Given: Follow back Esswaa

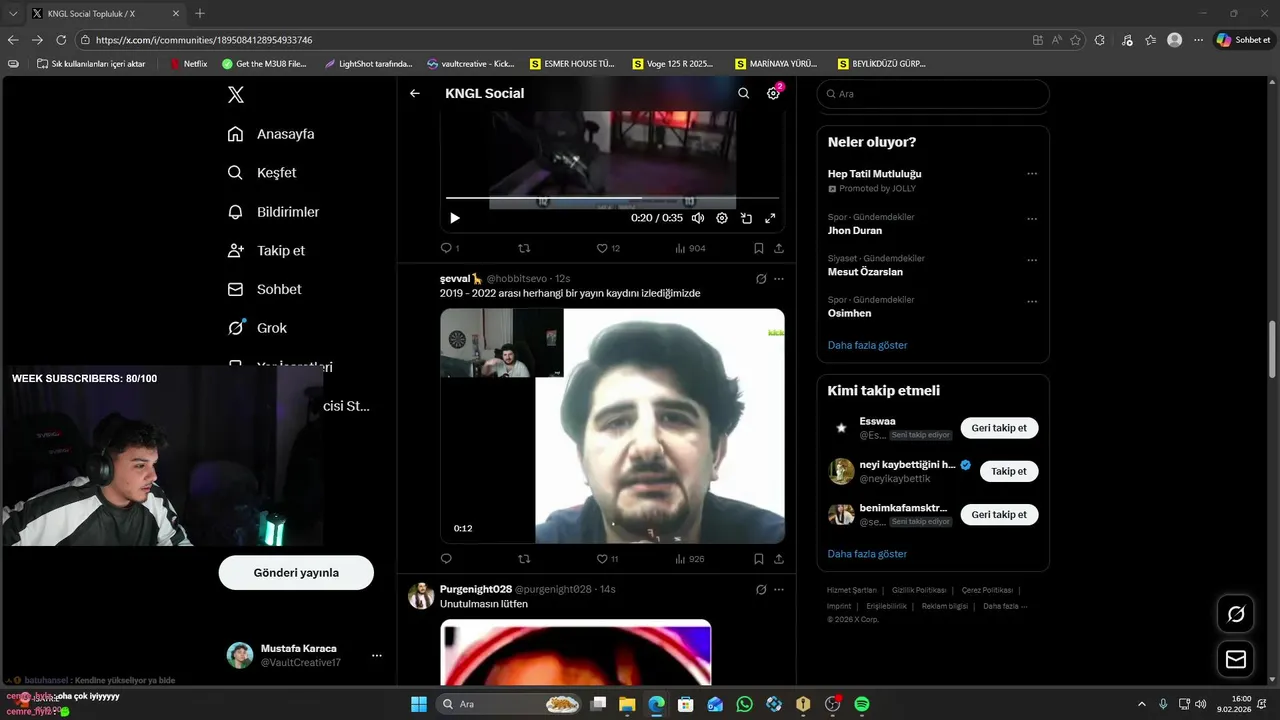Looking at the screenshot, I should click(x=999, y=428).
